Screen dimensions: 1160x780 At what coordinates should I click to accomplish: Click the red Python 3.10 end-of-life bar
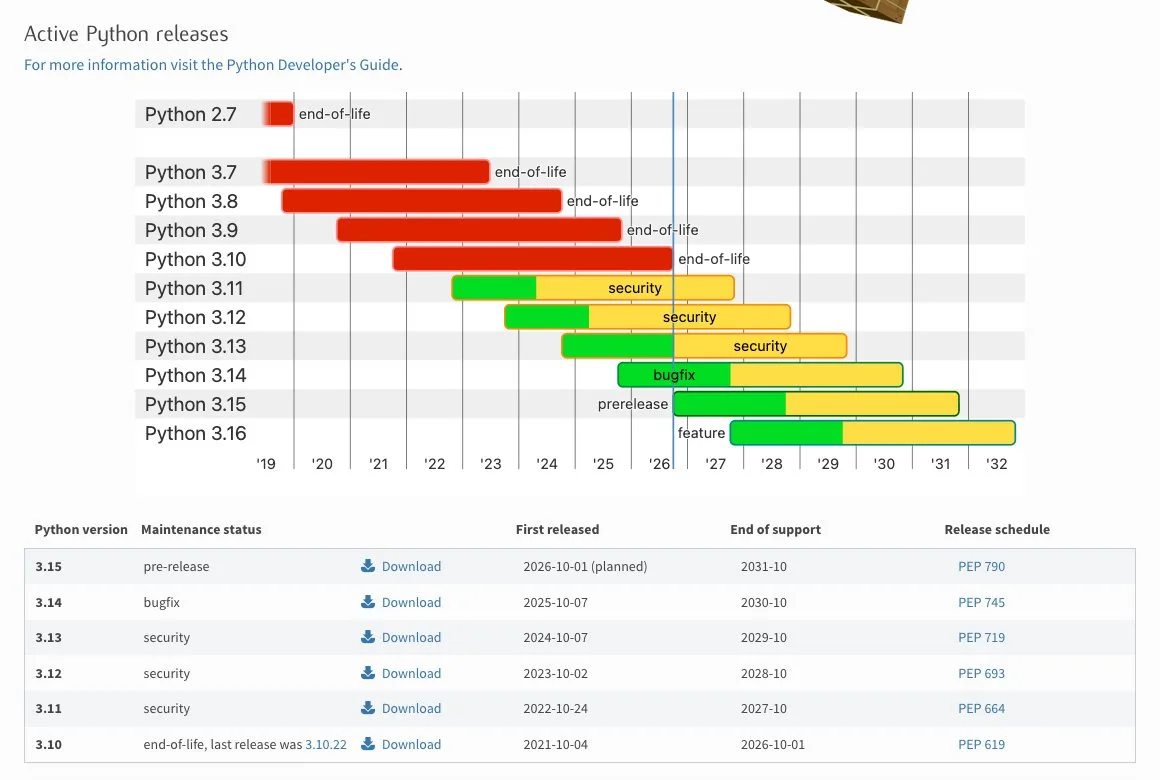click(533, 259)
